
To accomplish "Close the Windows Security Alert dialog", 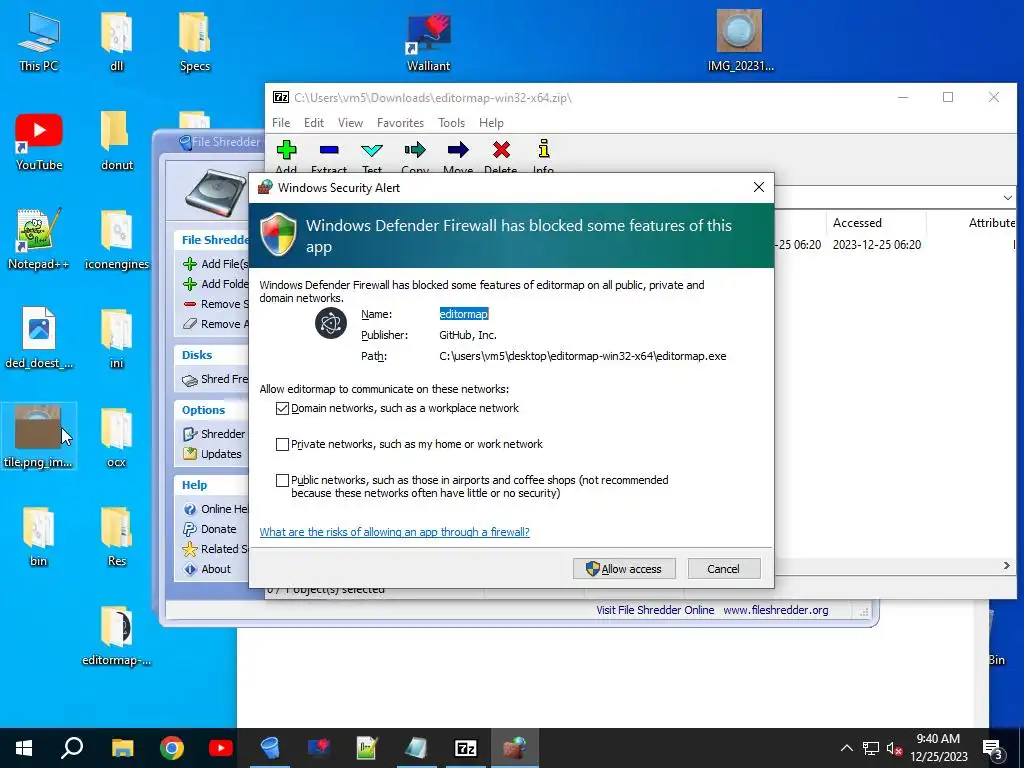I will pos(759,187).
